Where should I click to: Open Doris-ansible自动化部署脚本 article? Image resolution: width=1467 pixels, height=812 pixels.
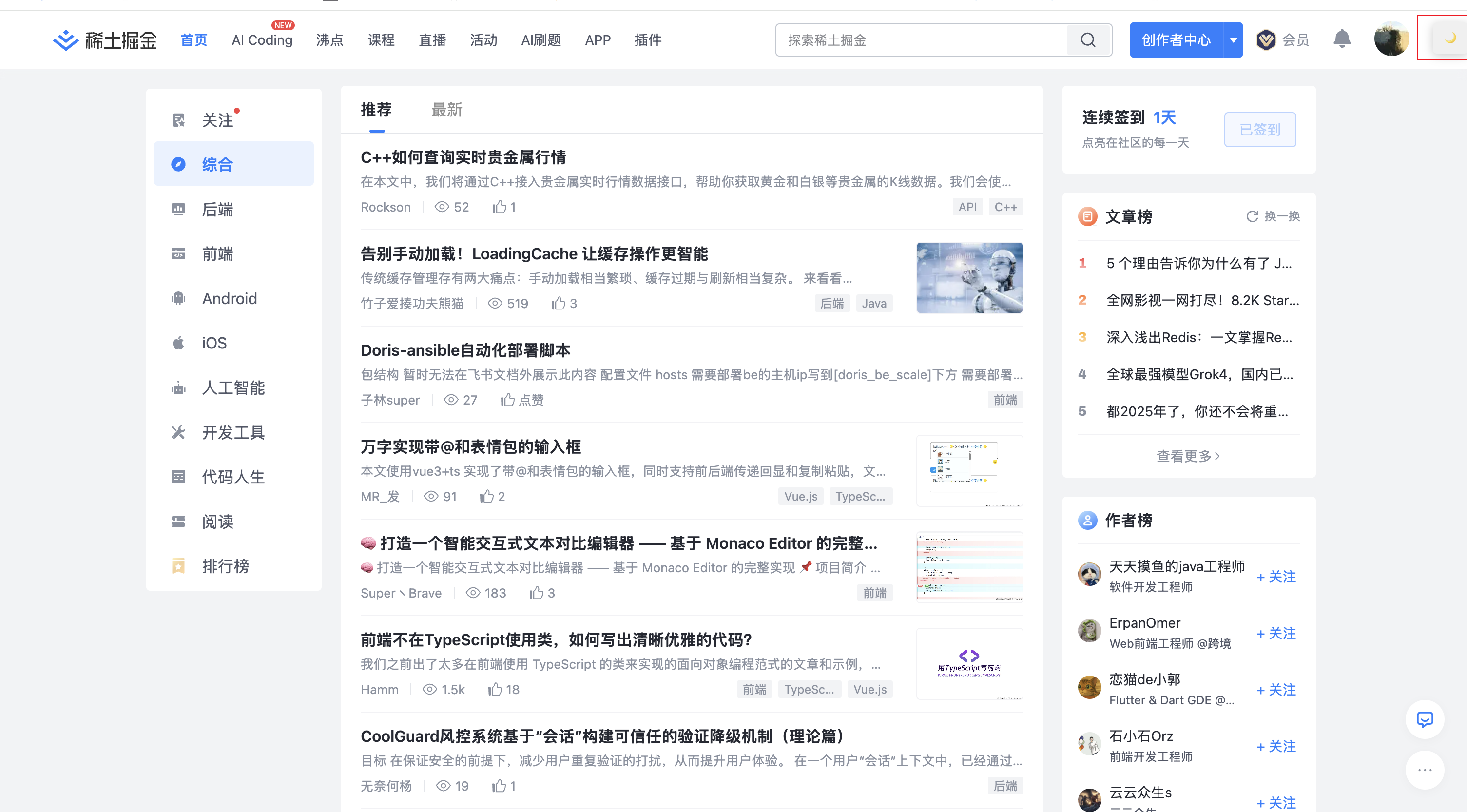465,350
